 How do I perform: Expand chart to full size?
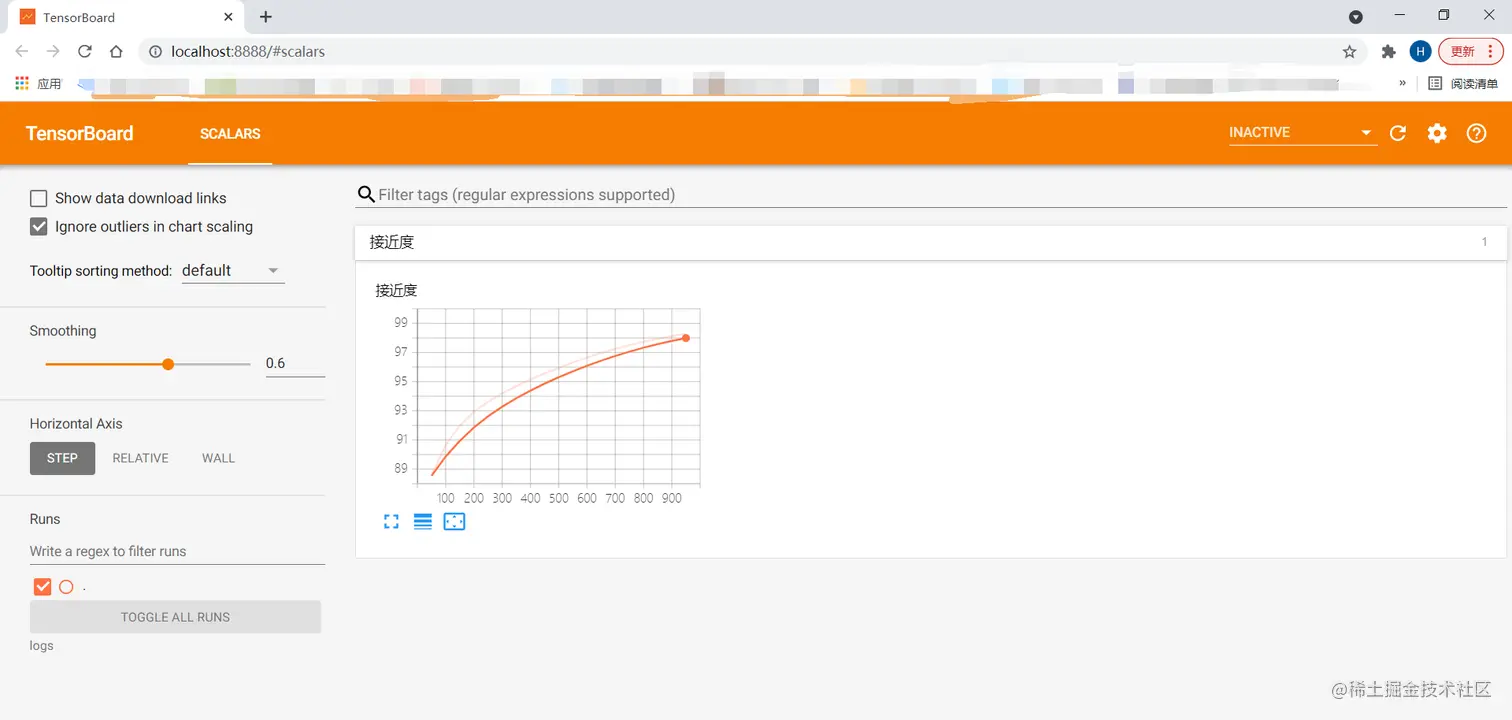pyautogui.click(x=391, y=521)
